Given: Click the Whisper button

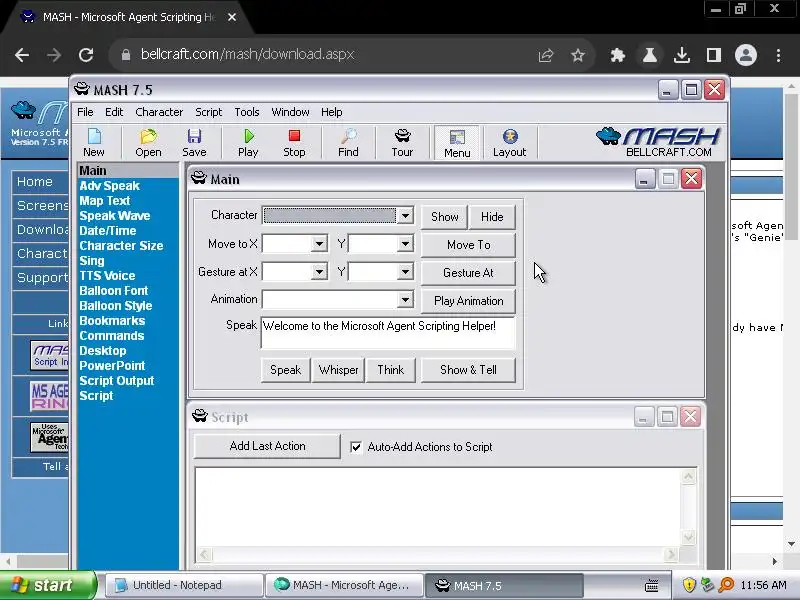Looking at the screenshot, I should (338, 370).
